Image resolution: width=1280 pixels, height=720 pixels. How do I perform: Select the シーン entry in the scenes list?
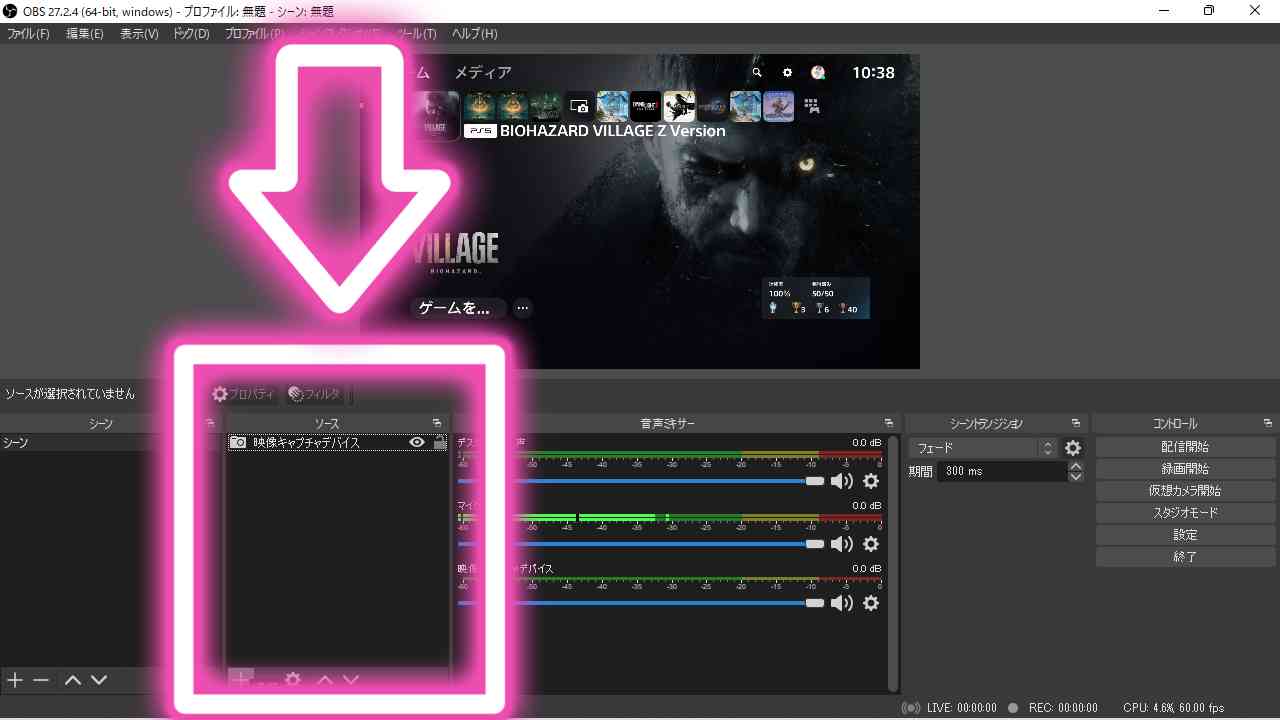pyautogui.click(x=110, y=442)
